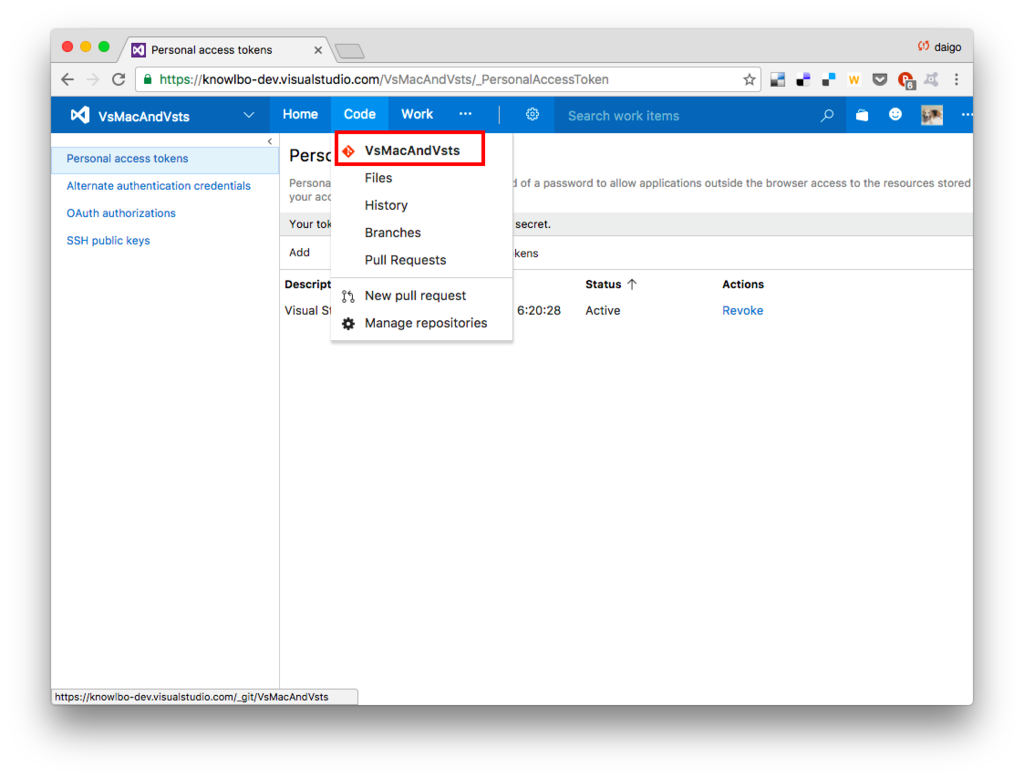Select the Code tab
This screenshot has width=1024, height=778.
pos(360,114)
